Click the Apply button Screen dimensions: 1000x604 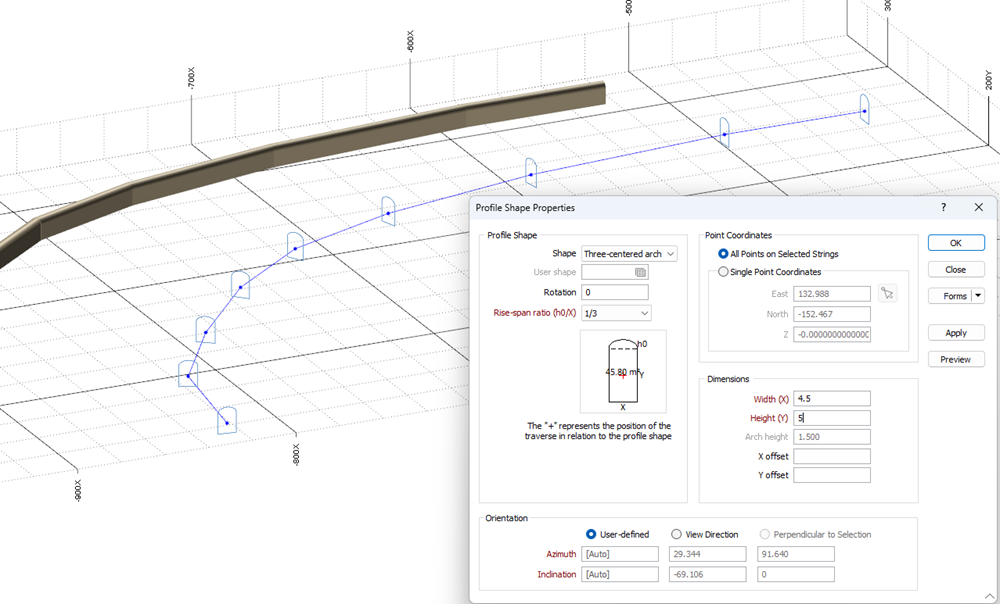pos(955,333)
